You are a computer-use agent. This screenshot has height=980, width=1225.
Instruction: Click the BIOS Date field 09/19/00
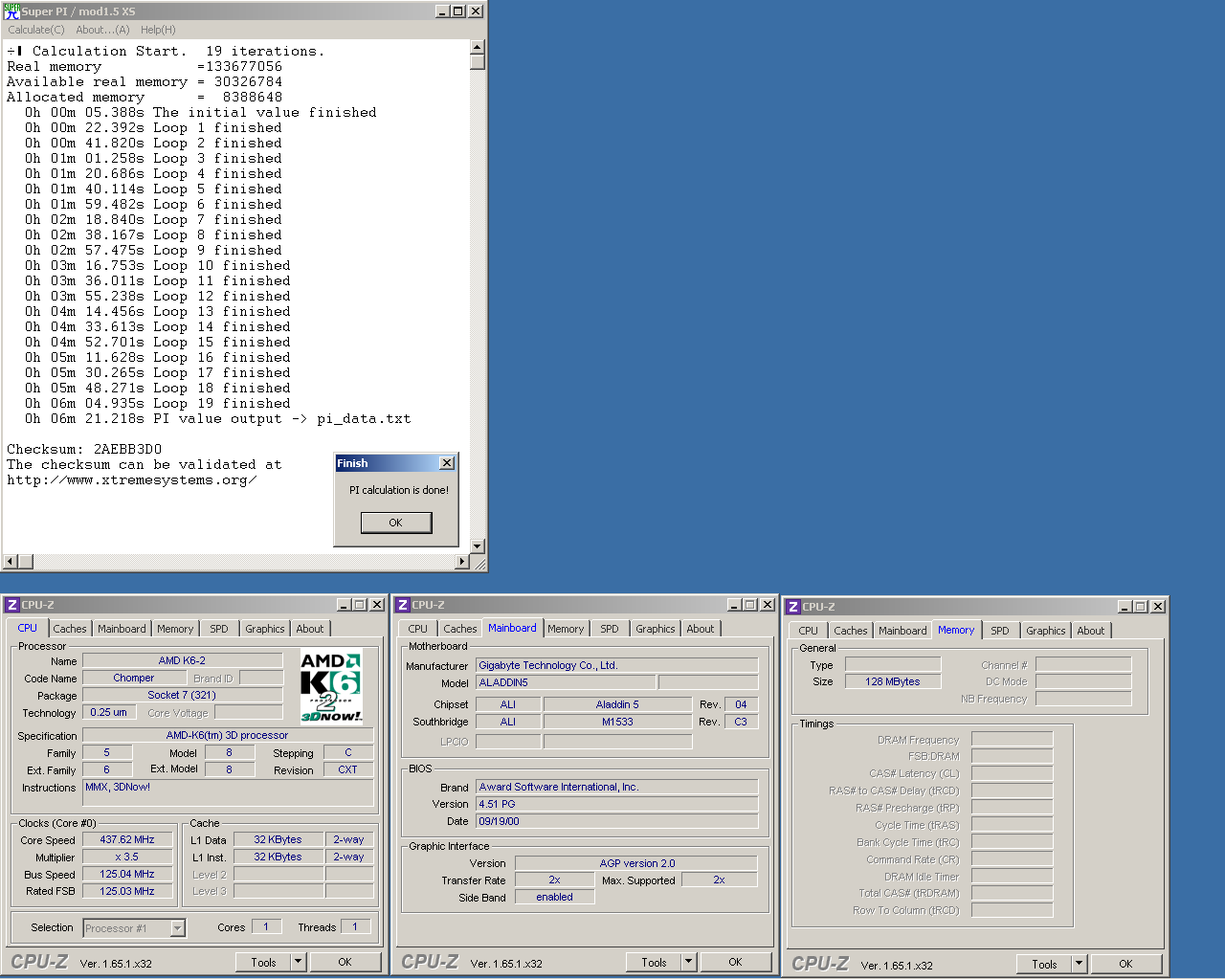coord(617,821)
